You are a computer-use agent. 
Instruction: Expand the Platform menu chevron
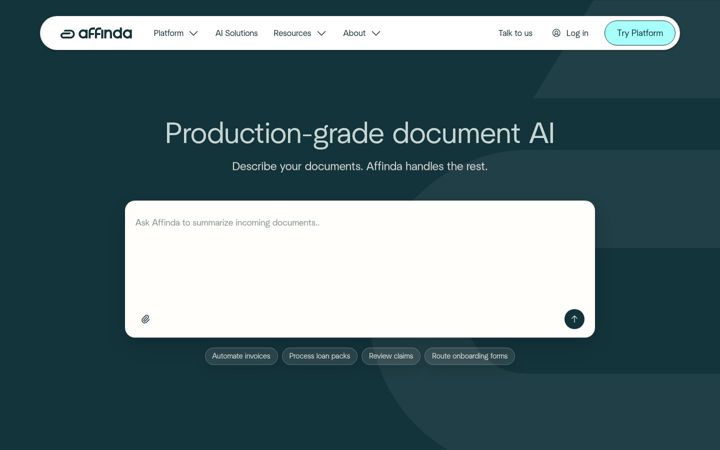pyautogui.click(x=194, y=34)
